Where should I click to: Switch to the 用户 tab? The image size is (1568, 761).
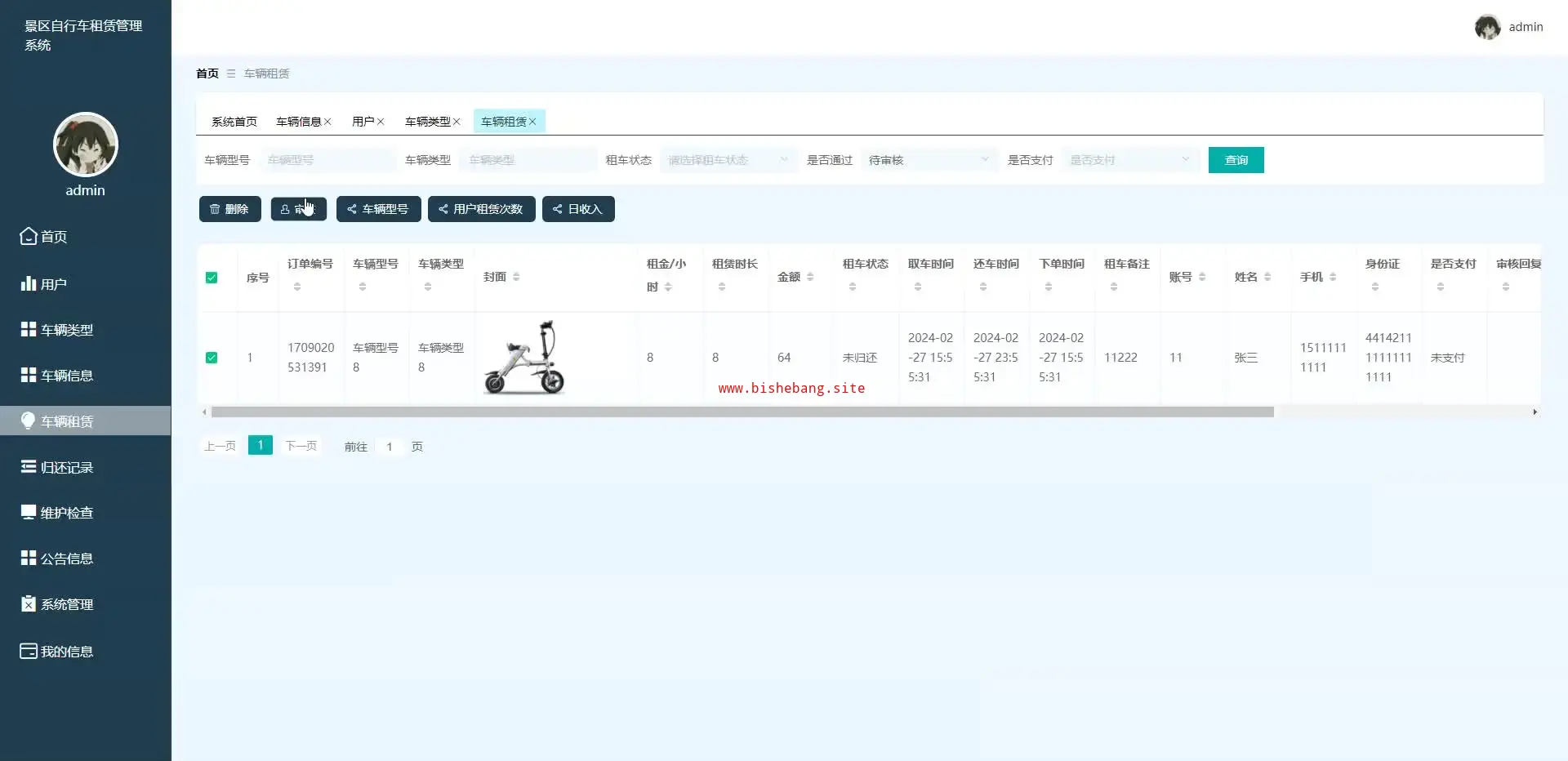pos(363,122)
